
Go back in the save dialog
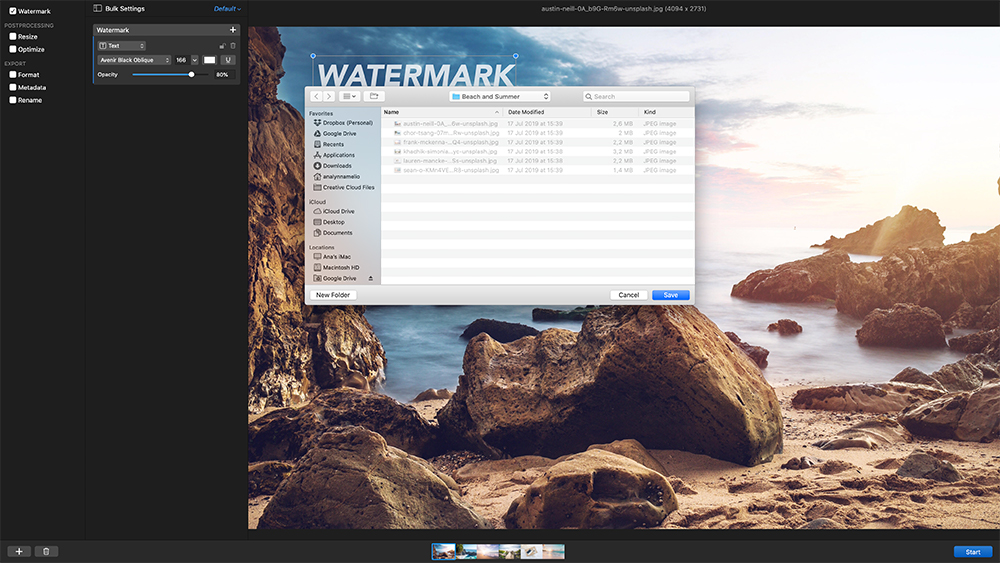pyautogui.click(x=316, y=96)
